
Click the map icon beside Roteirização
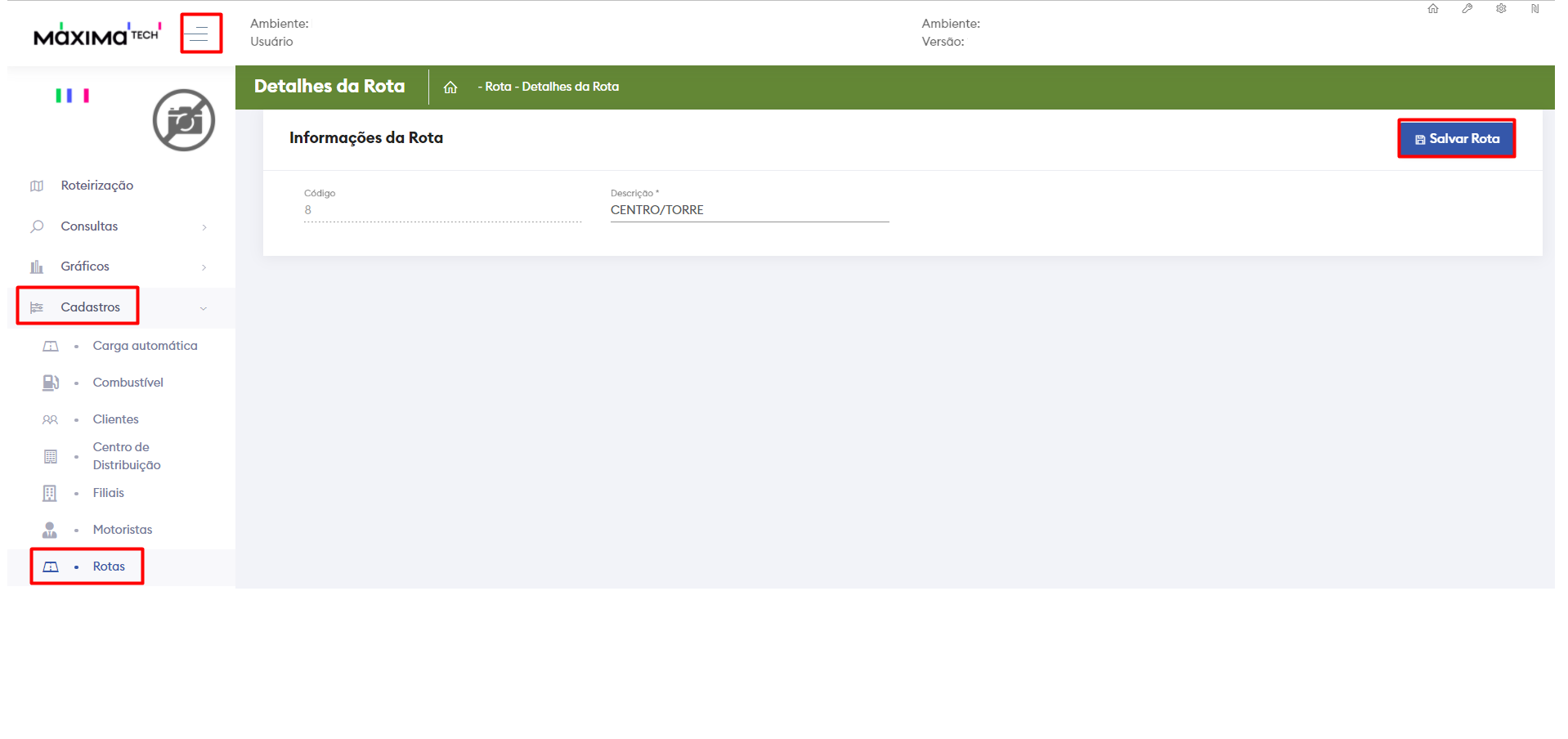click(37, 186)
